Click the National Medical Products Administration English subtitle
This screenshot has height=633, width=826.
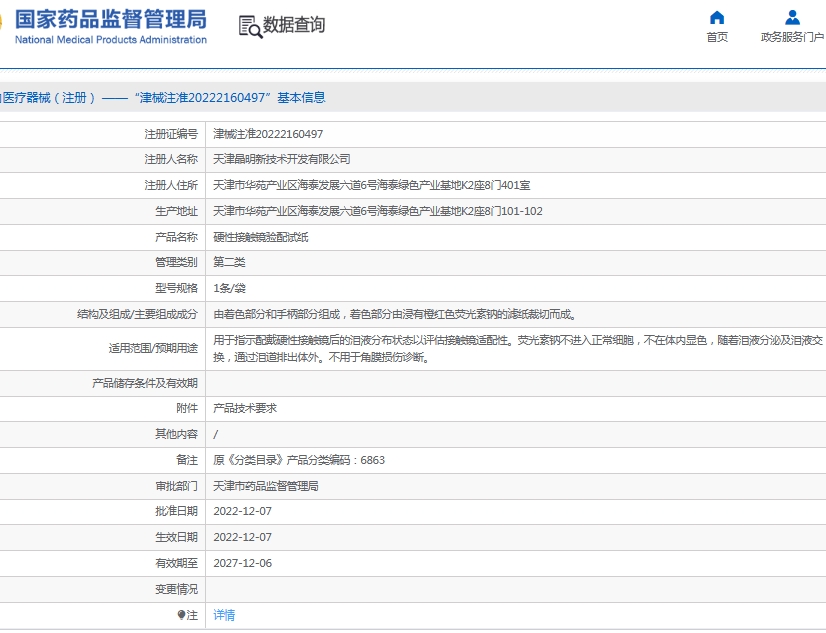[x=111, y=40]
